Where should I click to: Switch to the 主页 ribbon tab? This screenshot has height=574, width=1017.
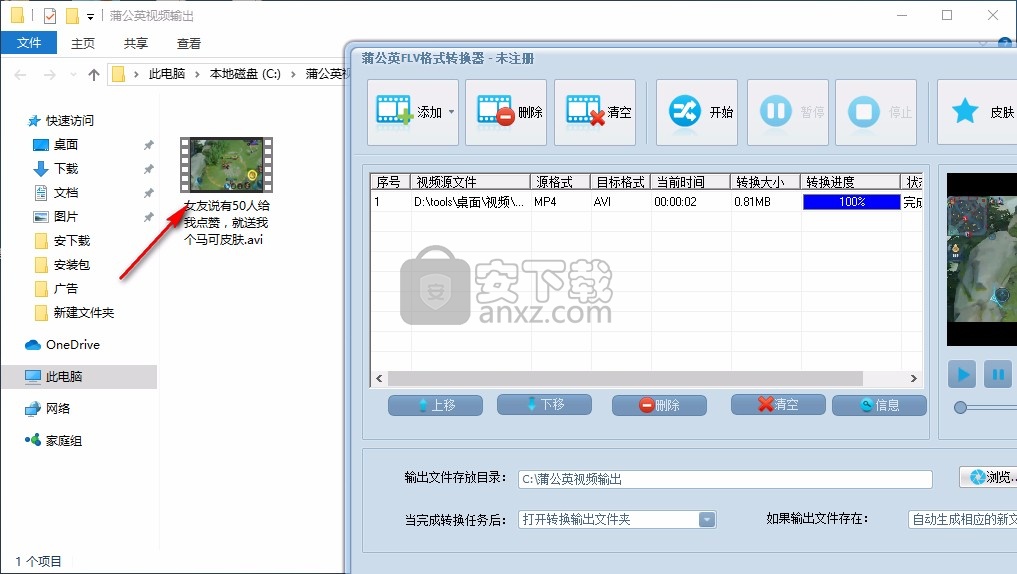[x=83, y=43]
